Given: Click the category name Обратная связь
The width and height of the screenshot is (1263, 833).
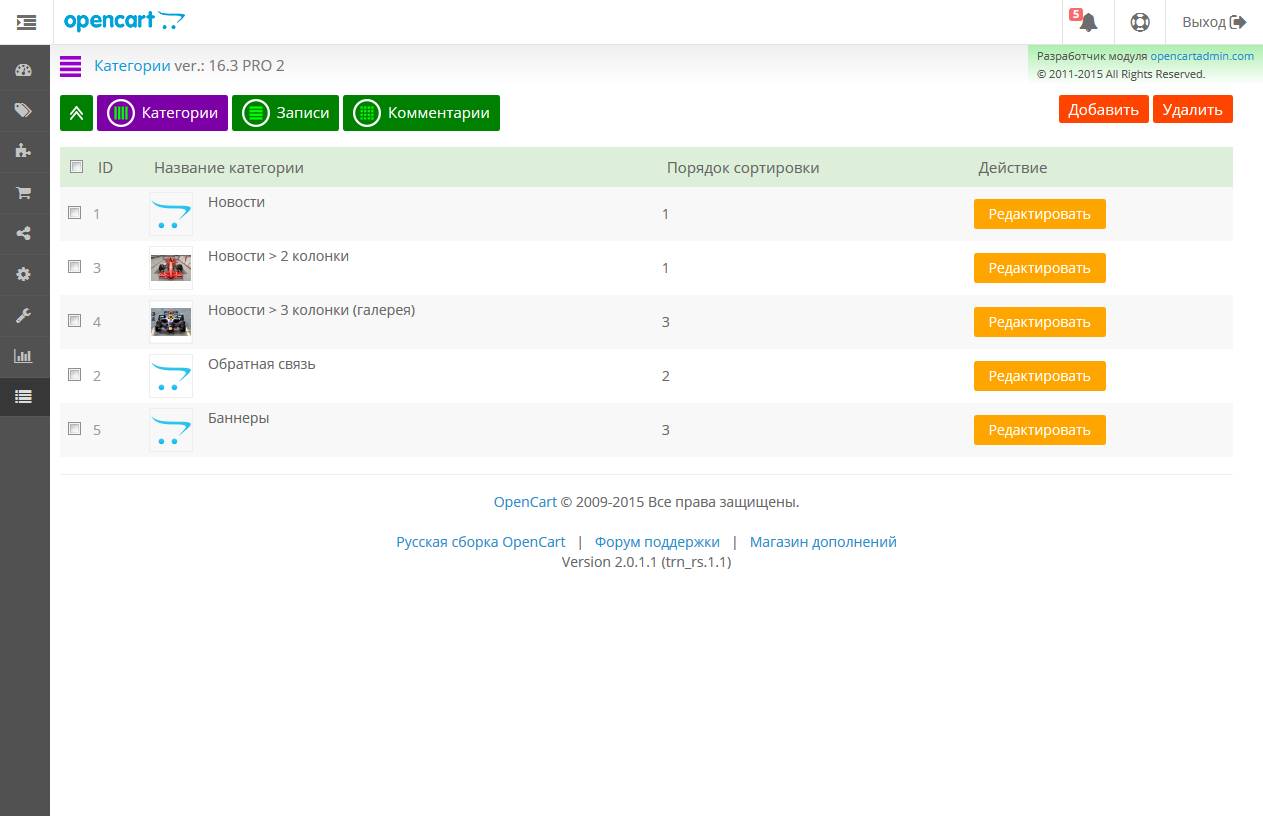Looking at the screenshot, I should (261, 364).
